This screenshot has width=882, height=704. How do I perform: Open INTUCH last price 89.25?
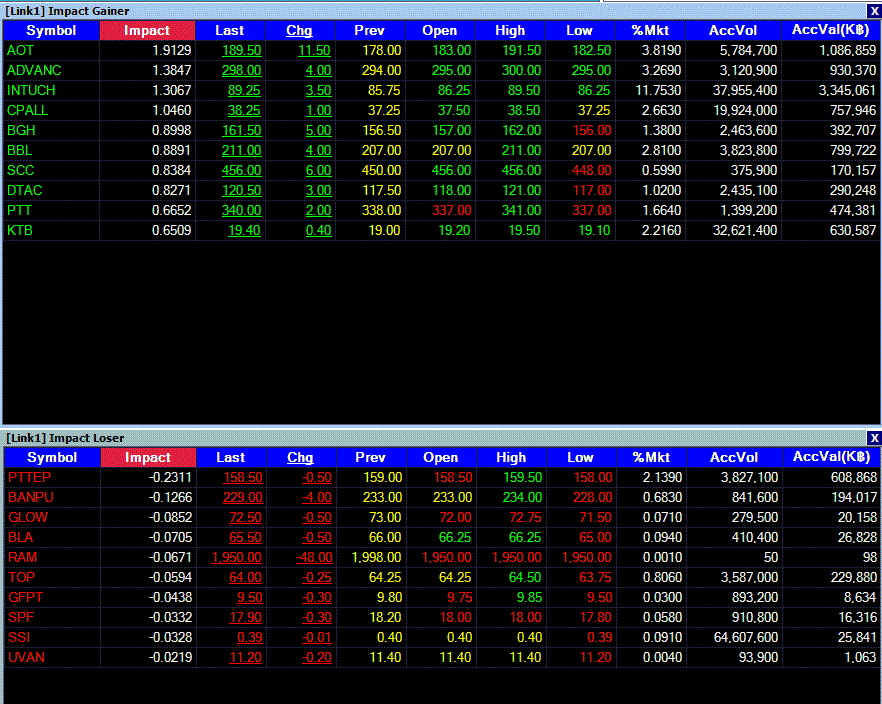point(244,90)
